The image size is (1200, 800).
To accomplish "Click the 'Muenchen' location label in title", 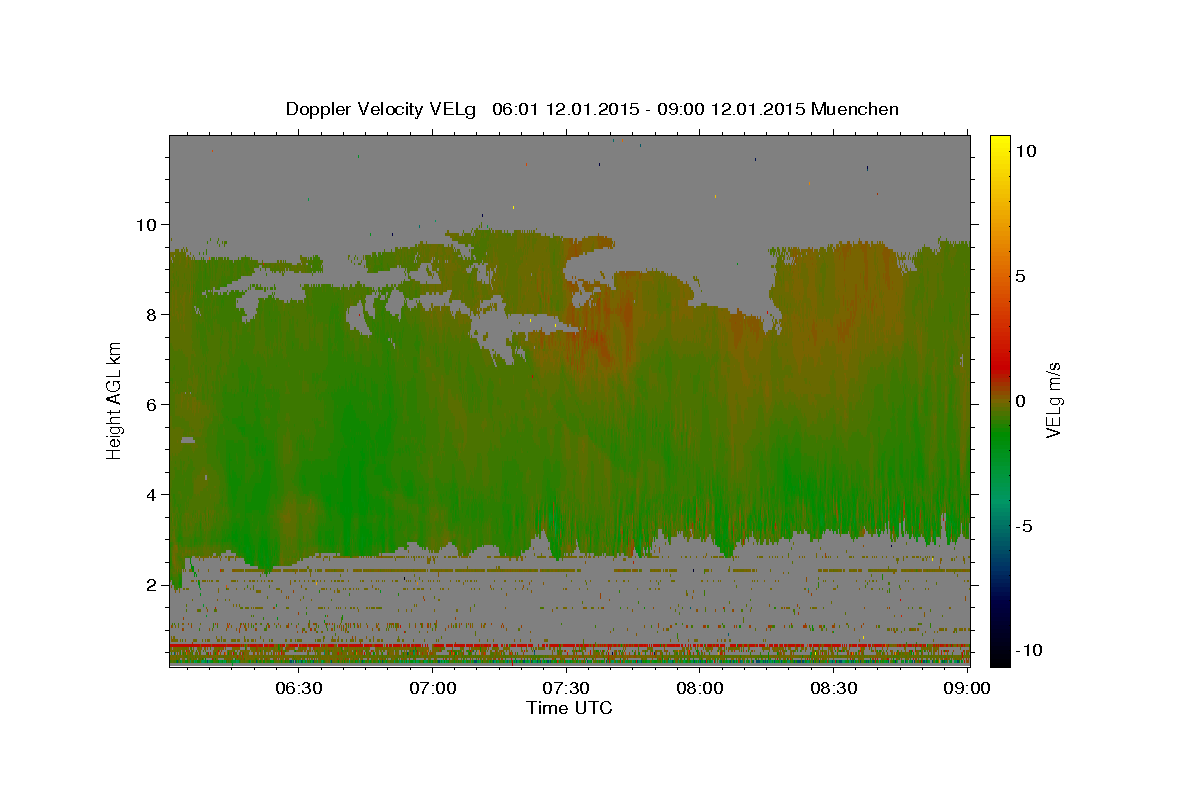I will tap(855, 109).
